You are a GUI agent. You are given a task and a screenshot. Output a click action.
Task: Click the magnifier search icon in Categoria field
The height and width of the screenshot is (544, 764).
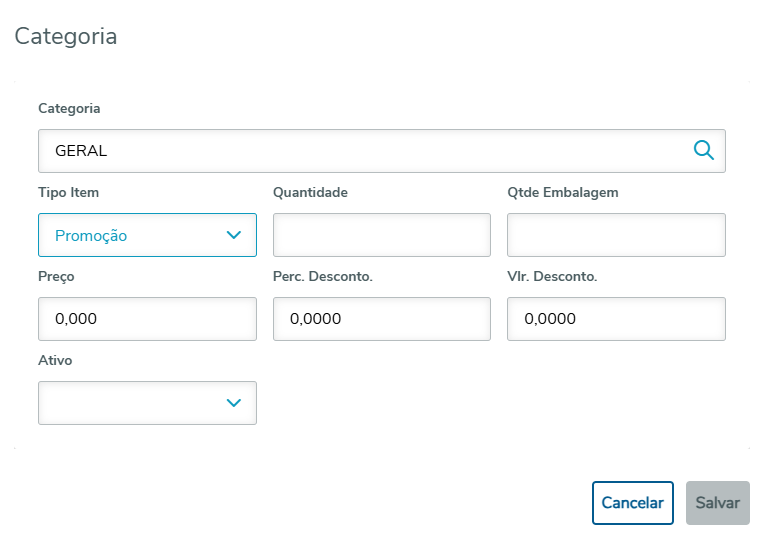pos(704,151)
